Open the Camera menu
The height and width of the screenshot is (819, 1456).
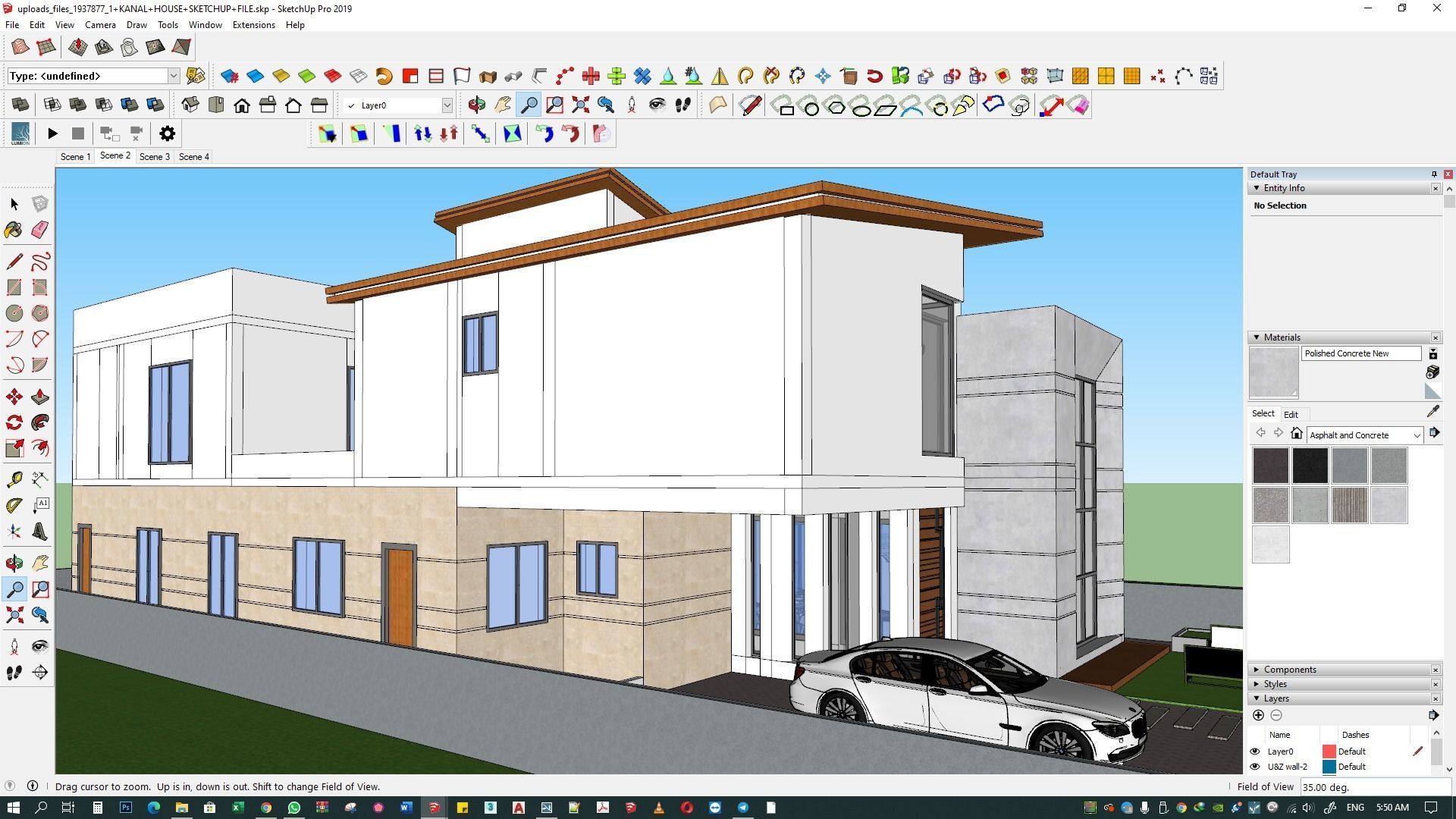[x=100, y=25]
